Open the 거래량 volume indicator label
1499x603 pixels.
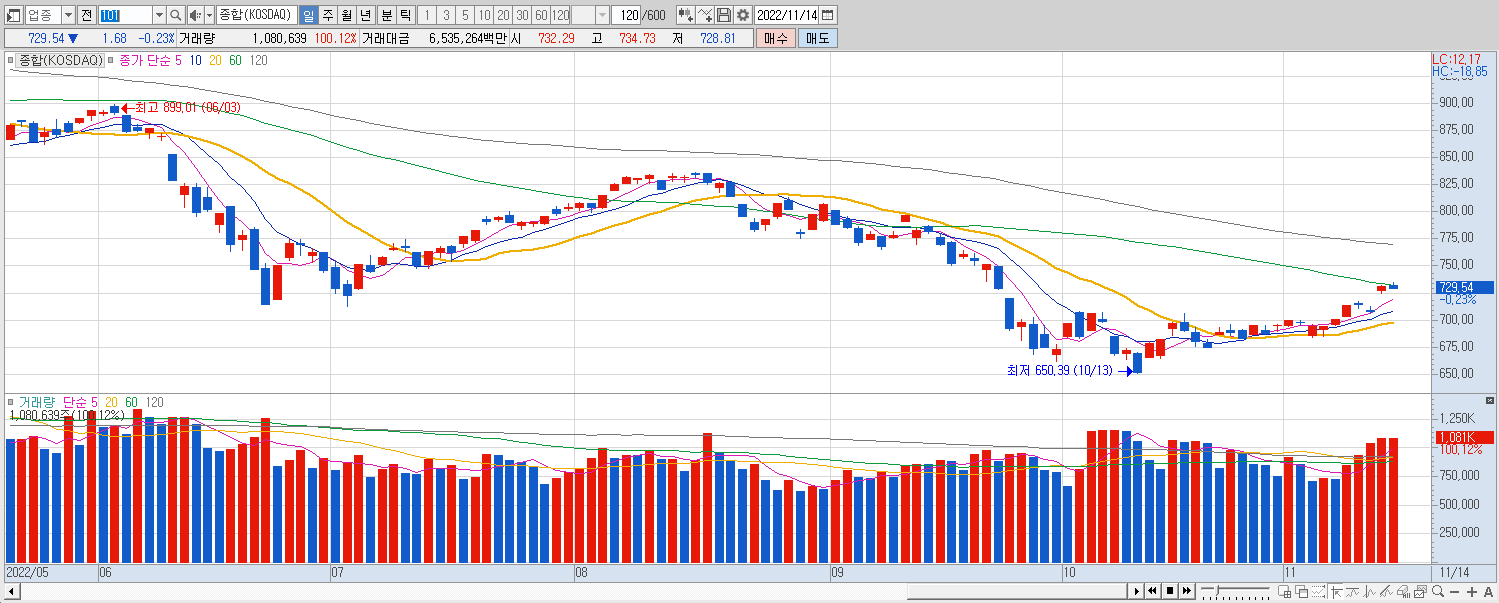38,402
